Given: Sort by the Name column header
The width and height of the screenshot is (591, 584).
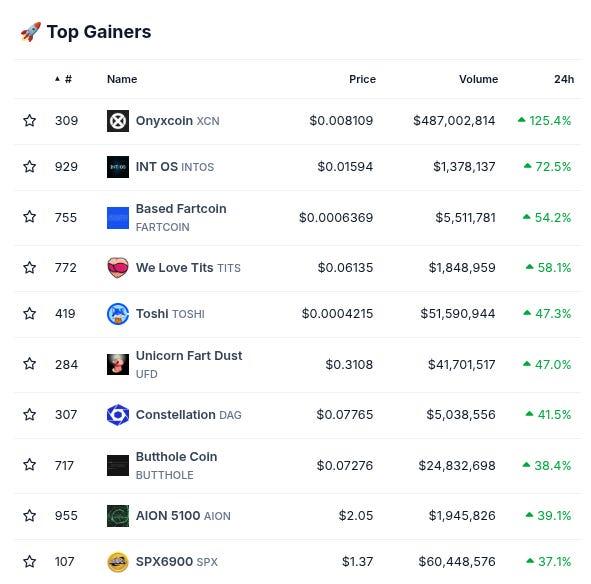Looking at the screenshot, I should 122,79.
